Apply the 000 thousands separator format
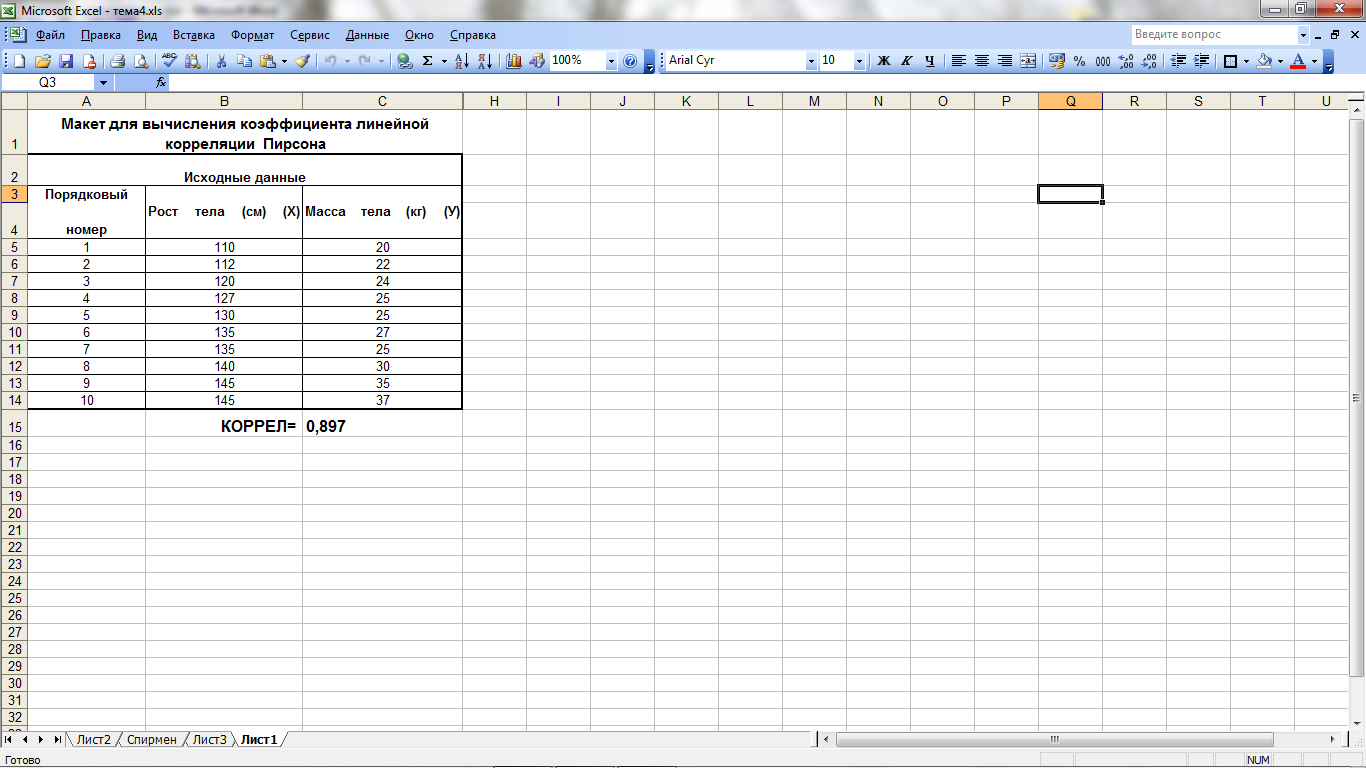 (x=1103, y=61)
